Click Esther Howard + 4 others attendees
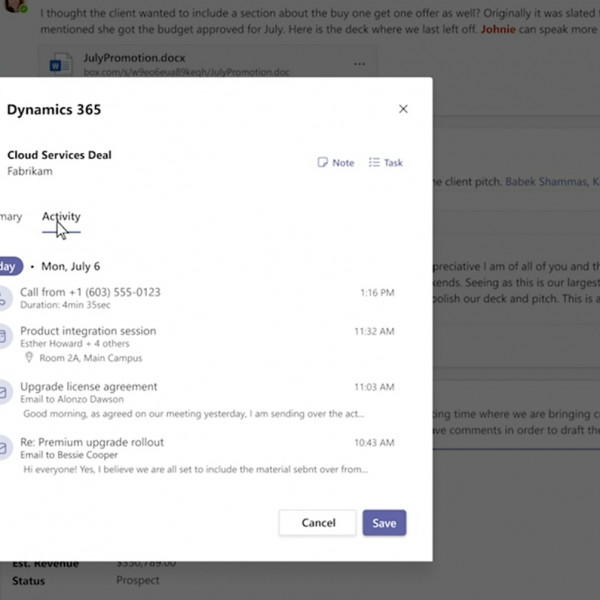600x600 pixels. tap(75, 344)
